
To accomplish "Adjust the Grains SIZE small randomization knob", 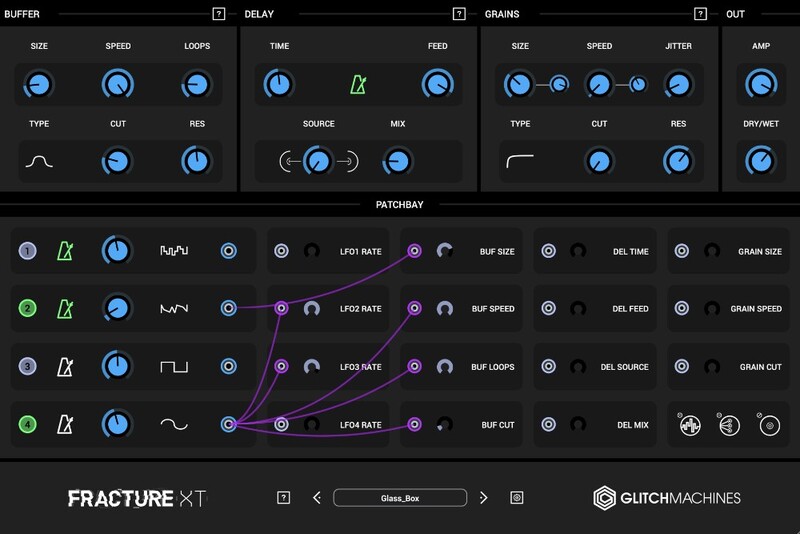I will tap(559, 84).
